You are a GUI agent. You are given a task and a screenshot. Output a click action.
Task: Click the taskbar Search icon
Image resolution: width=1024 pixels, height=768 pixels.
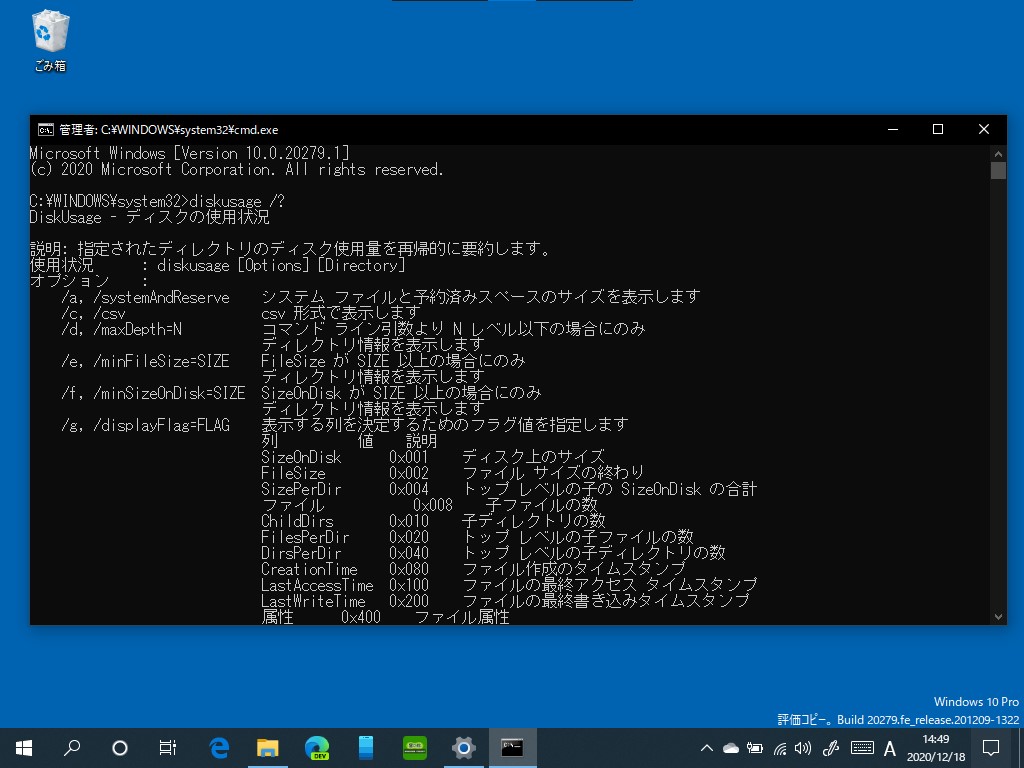click(x=73, y=747)
